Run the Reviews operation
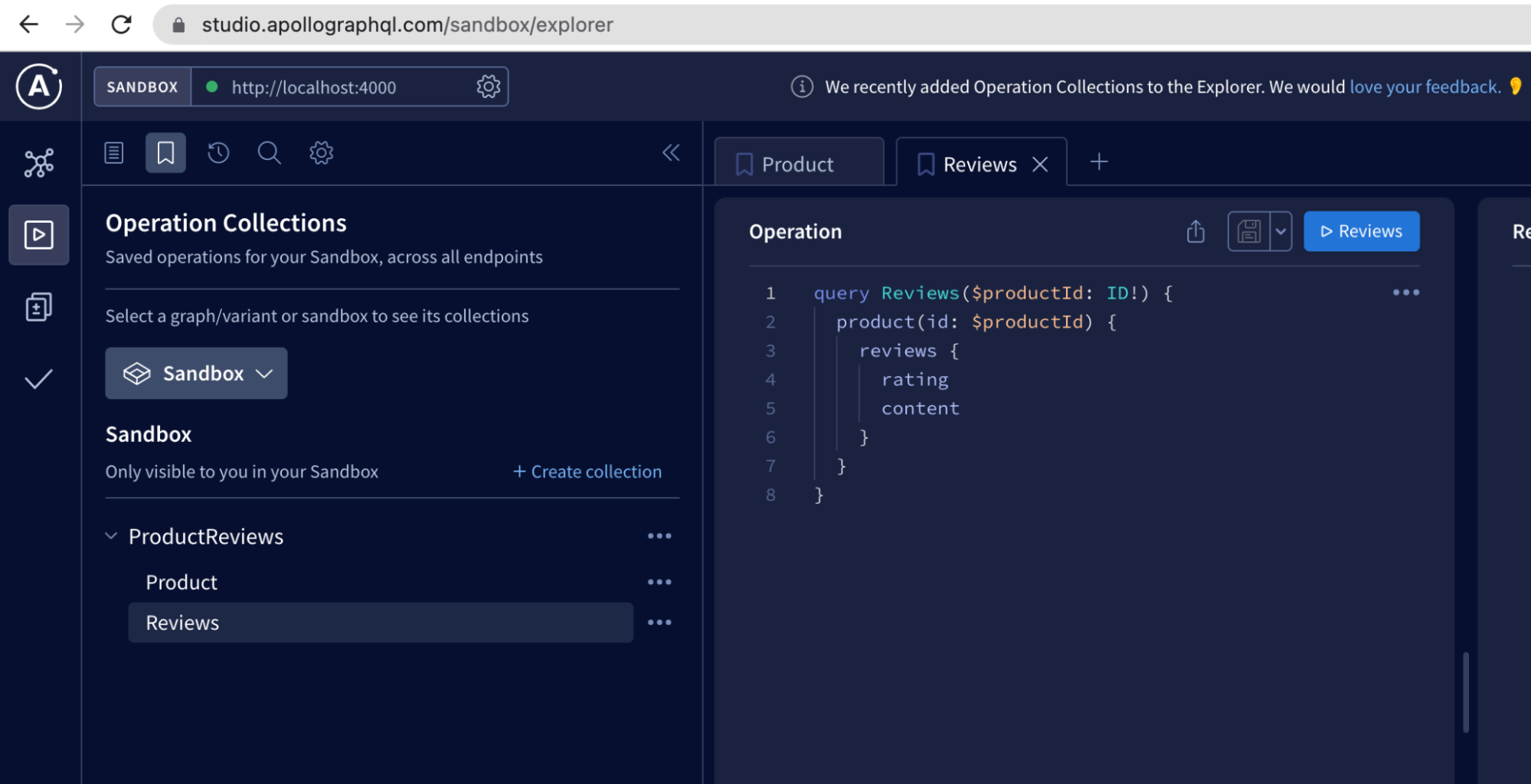This screenshot has height=784, width=1531. tap(1361, 231)
